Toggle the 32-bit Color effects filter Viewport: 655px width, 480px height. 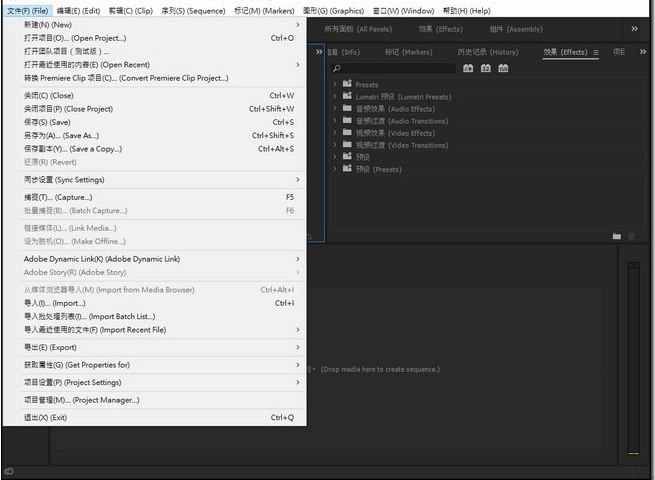pyautogui.click(x=485, y=68)
